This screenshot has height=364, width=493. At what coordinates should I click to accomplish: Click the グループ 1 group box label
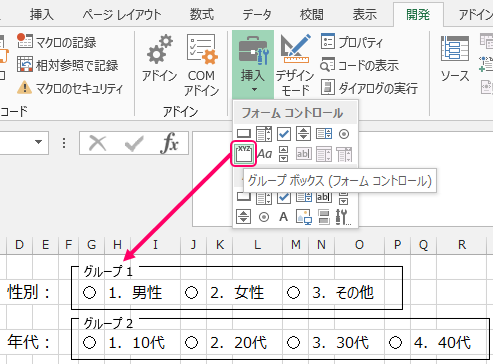108,271
